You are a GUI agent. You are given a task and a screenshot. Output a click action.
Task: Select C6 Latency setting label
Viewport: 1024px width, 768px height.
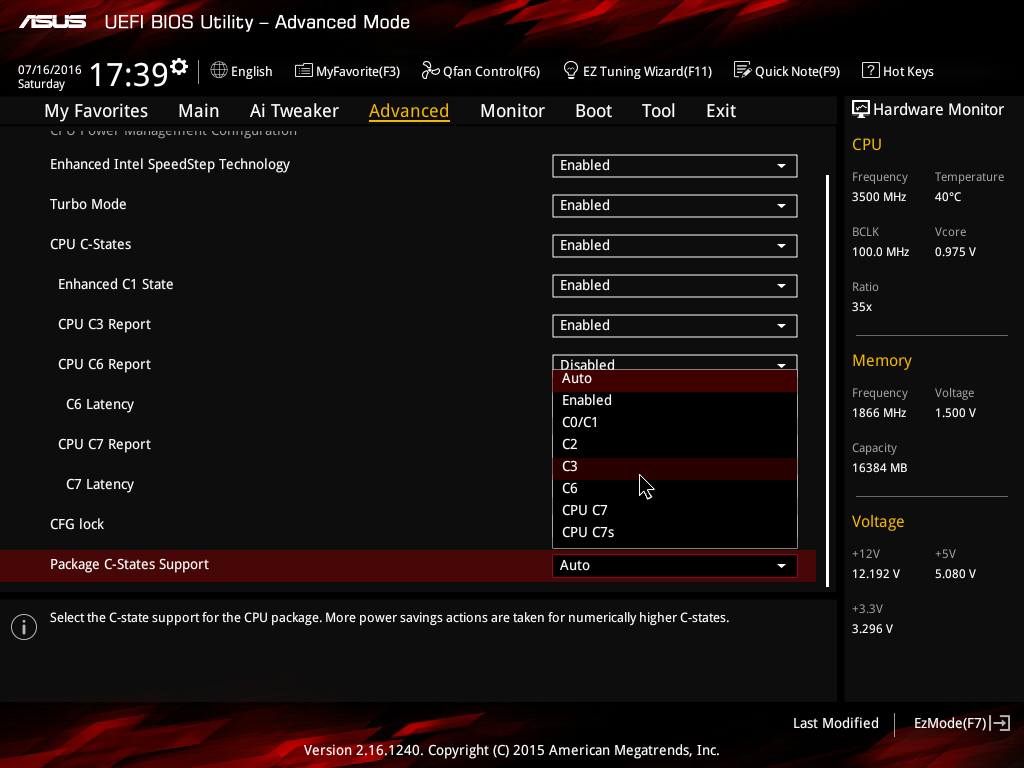click(x=99, y=404)
